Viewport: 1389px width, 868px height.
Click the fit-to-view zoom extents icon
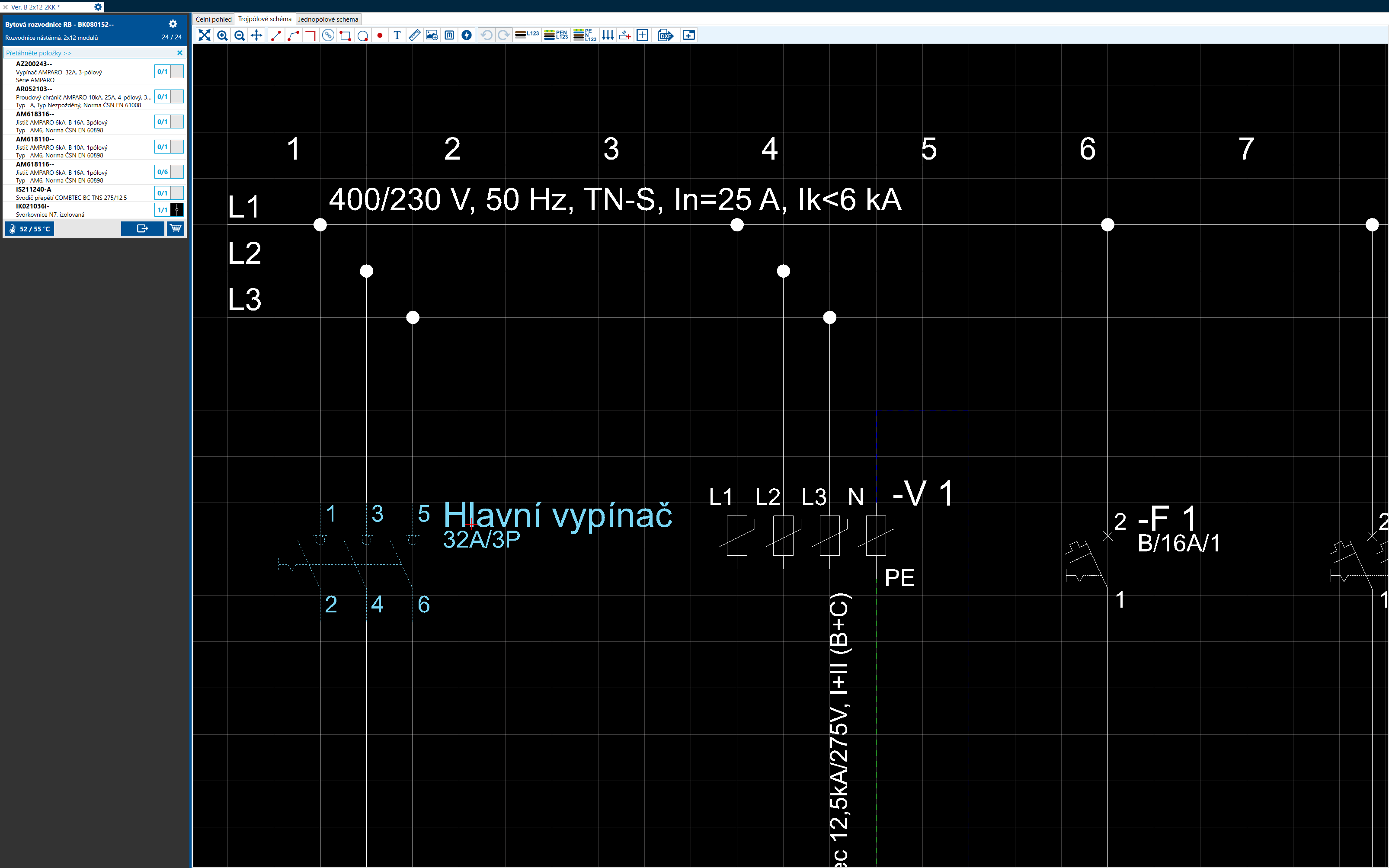point(205,35)
